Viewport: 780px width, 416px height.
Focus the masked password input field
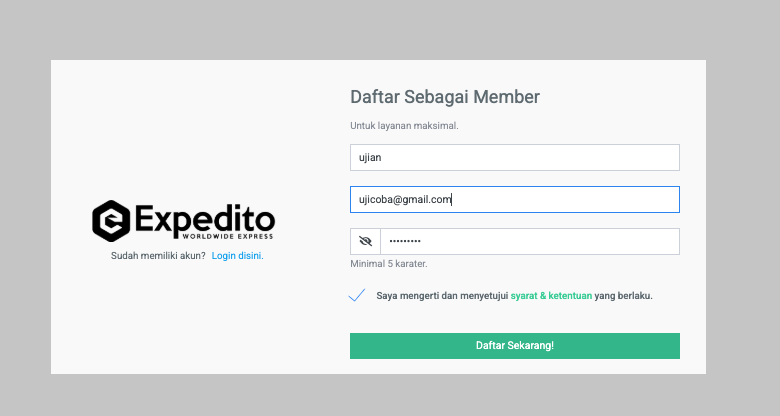pyautogui.click(x=529, y=241)
